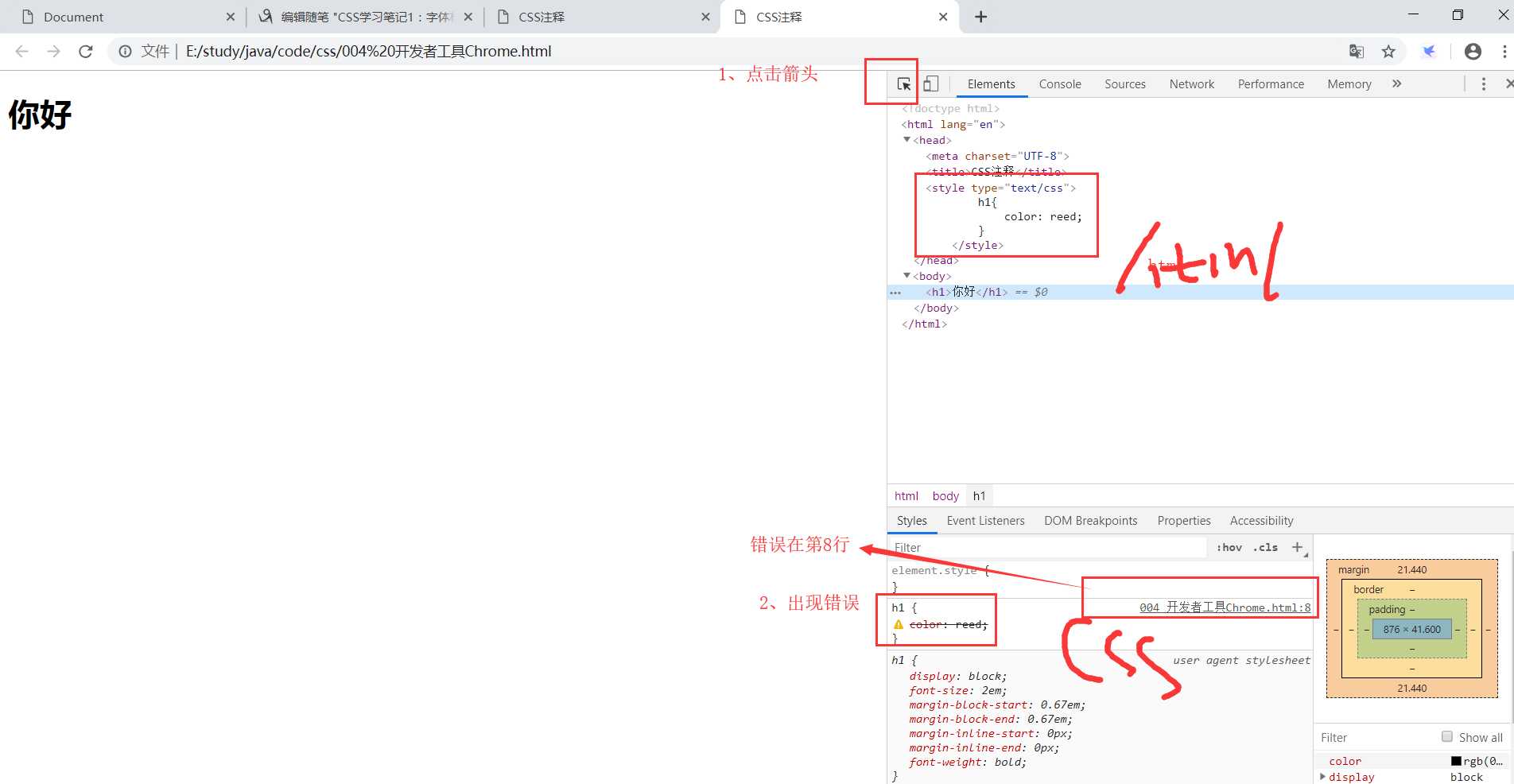Switch to the Sources tab
This screenshot has width=1514, height=784.
pyautogui.click(x=1125, y=83)
